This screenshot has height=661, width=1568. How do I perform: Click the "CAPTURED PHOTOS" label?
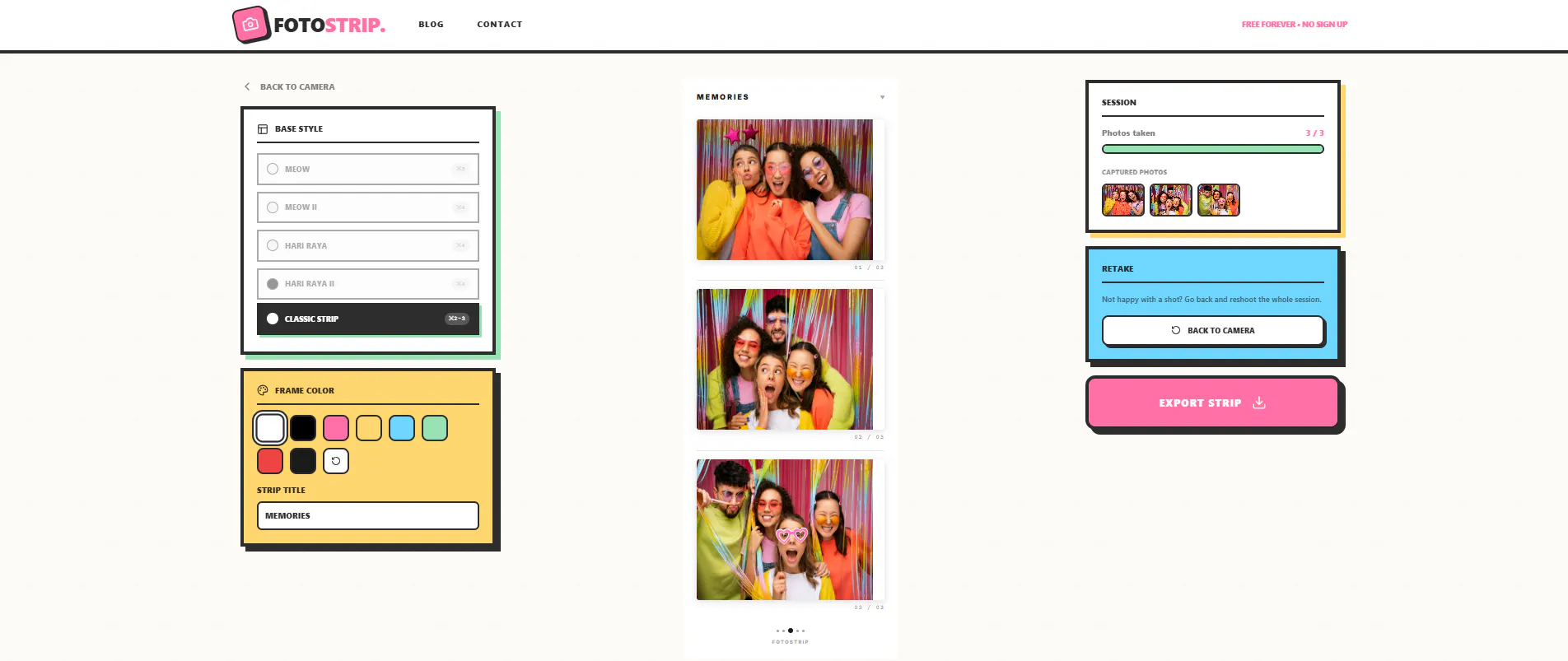tap(1134, 172)
